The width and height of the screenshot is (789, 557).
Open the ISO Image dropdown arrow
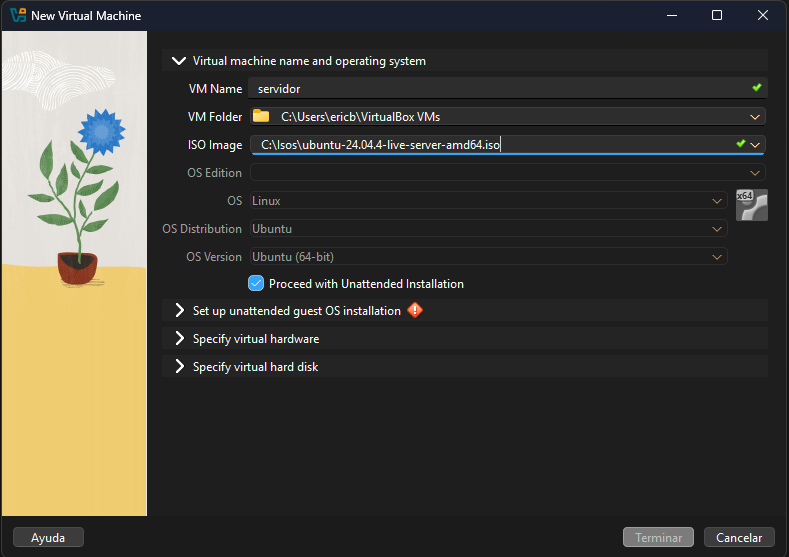click(755, 145)
